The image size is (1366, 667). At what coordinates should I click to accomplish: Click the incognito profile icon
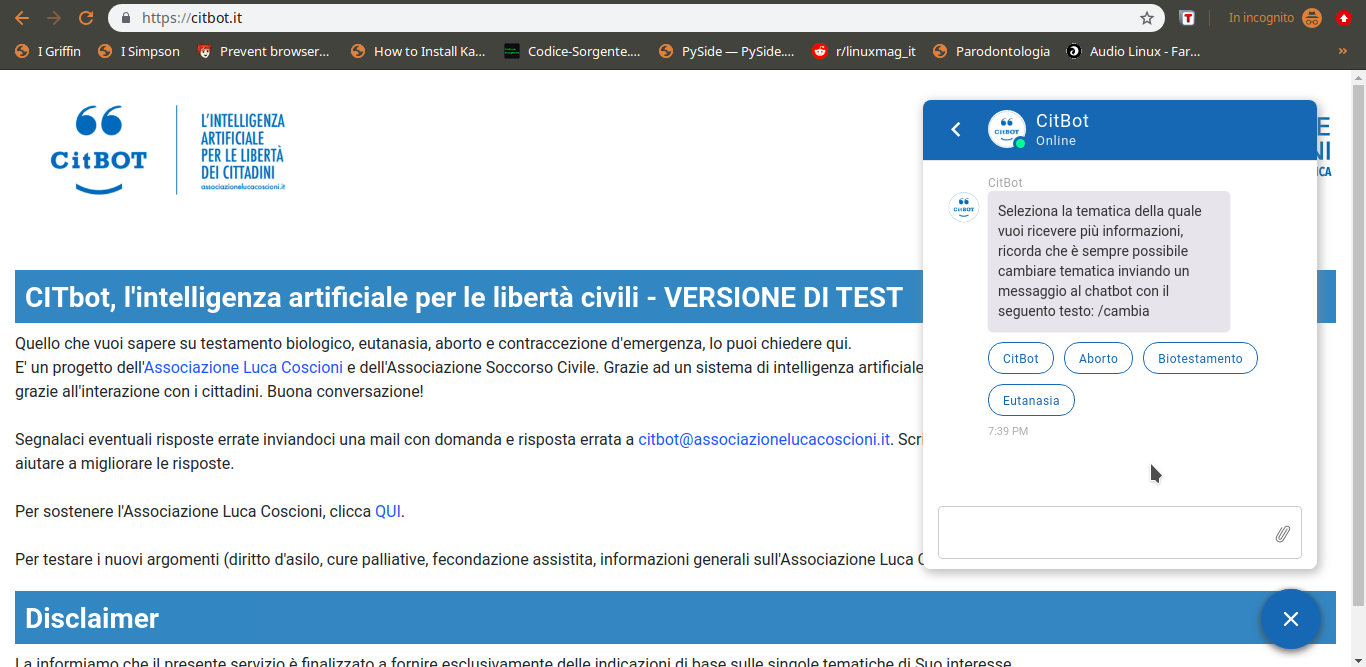click(x=1313, y=18)
